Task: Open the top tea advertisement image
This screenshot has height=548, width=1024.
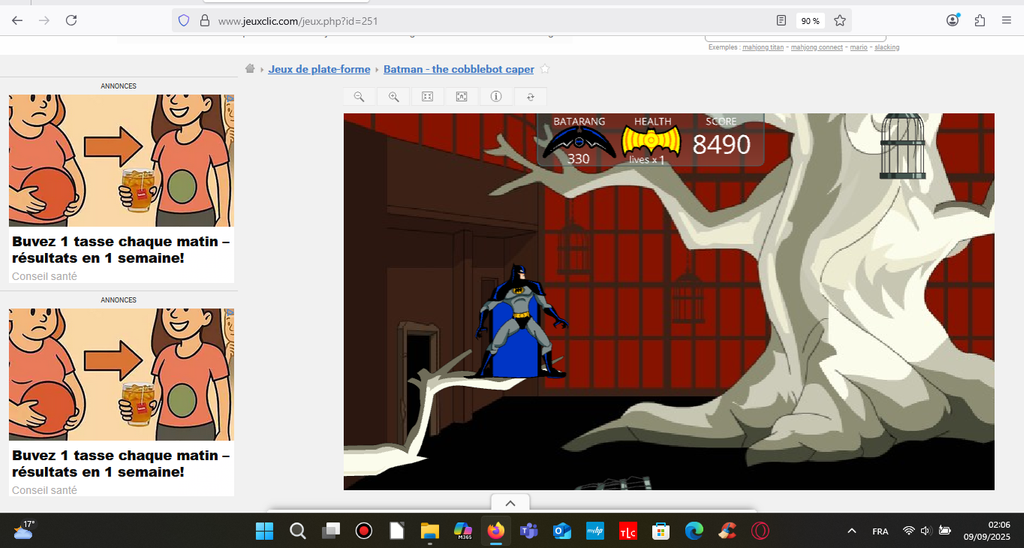Action: [x=121, y=161]
